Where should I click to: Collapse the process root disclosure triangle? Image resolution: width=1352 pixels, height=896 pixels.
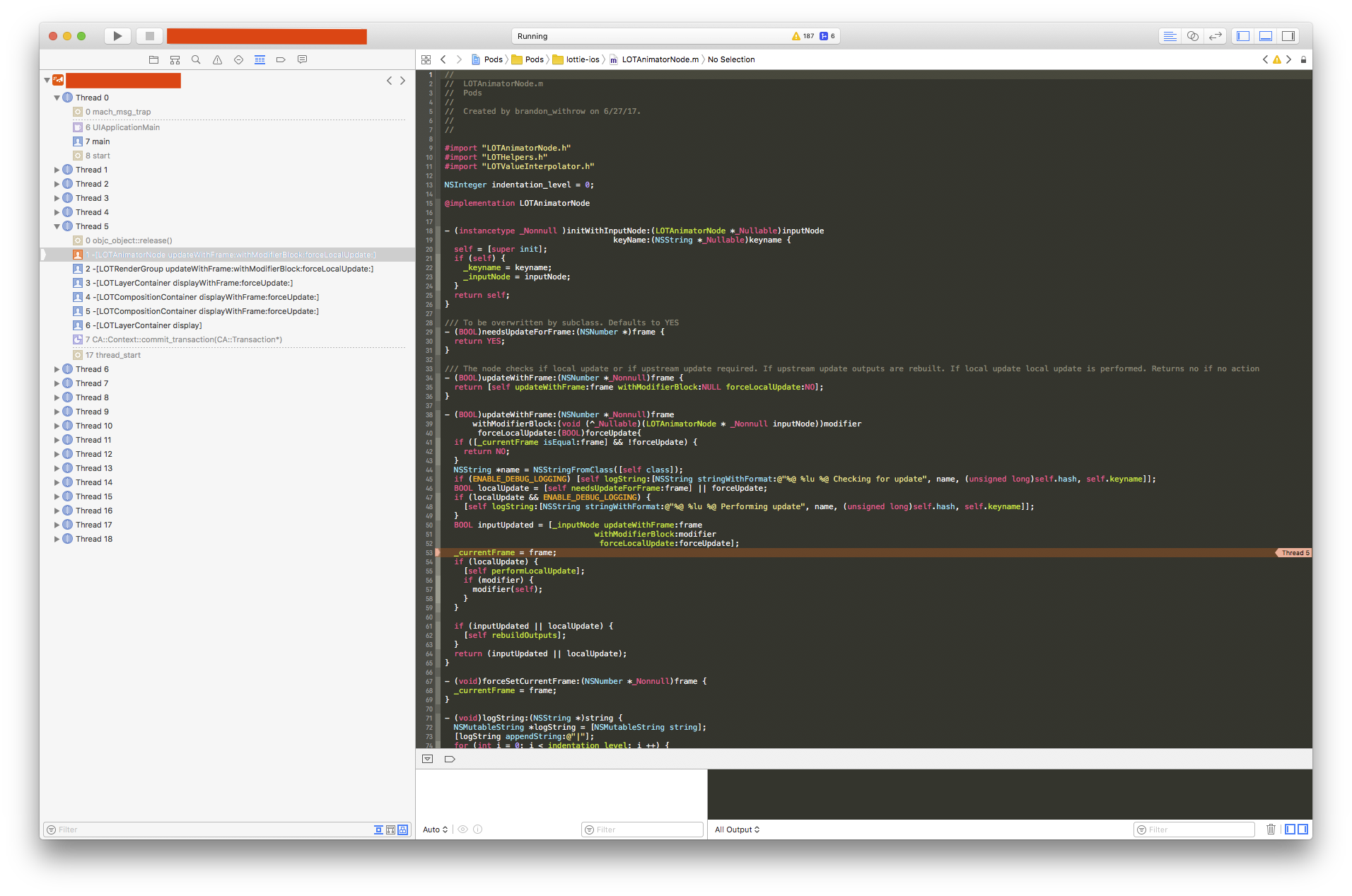(47, 81)
